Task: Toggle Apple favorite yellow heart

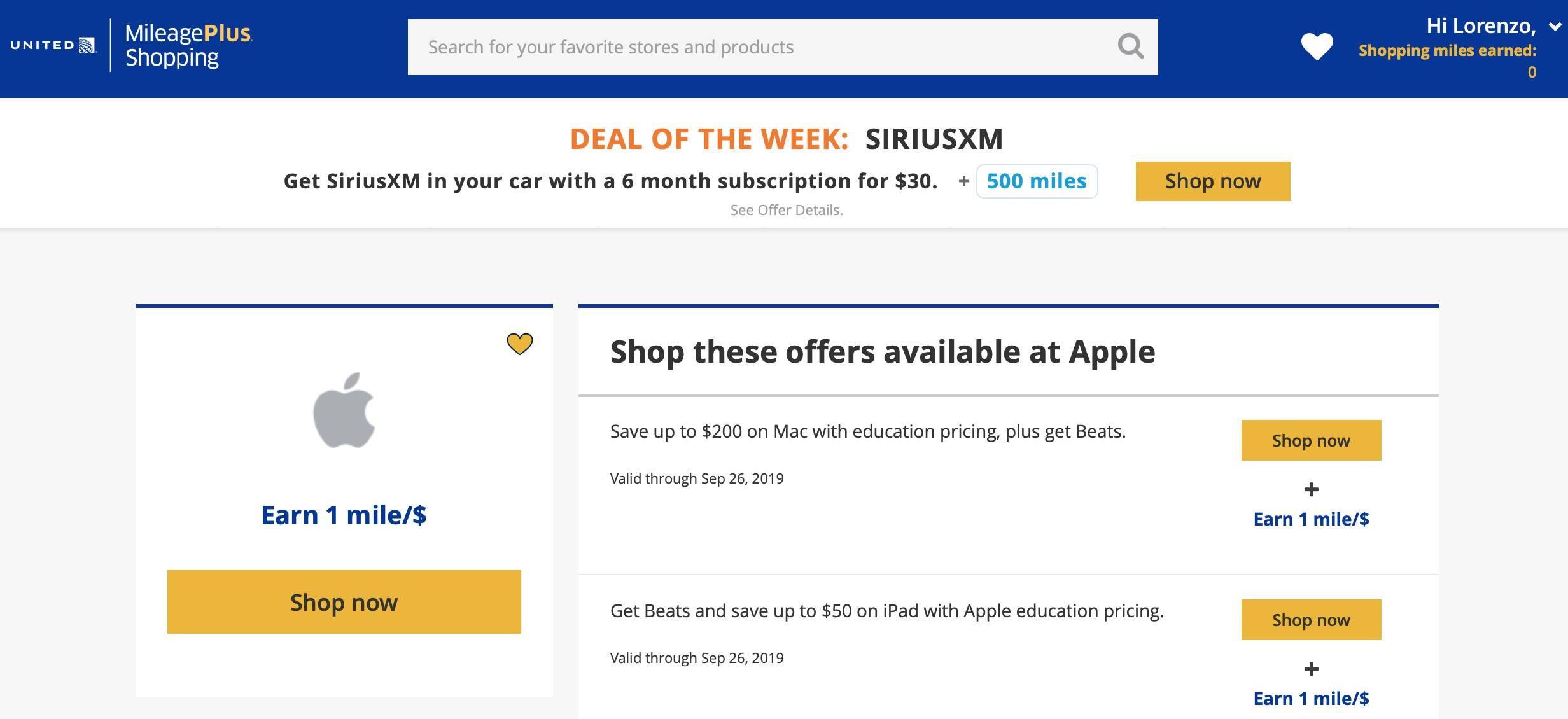Action: (x=519, y=344)
